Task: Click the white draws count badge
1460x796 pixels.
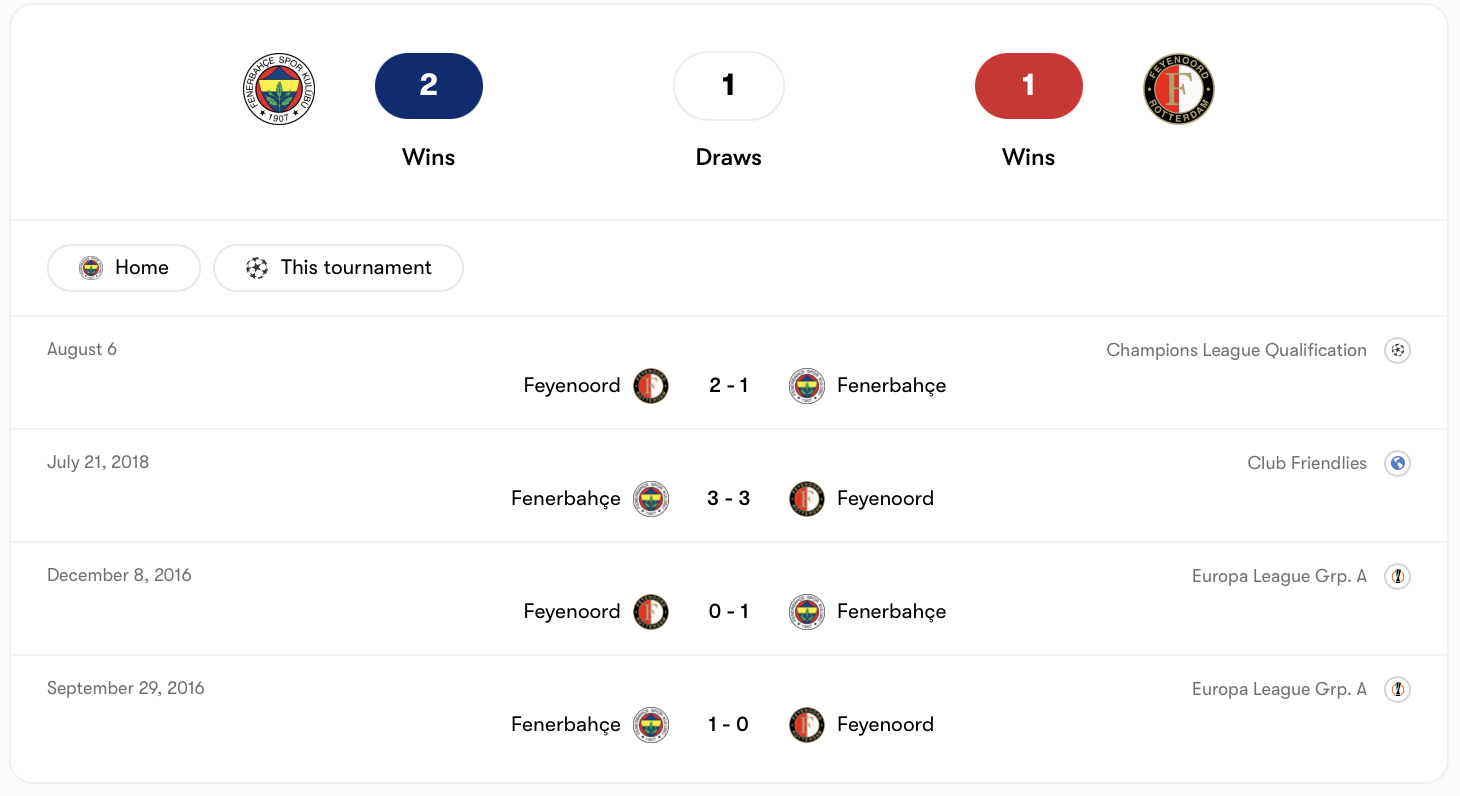Action: tap(729, 86)
